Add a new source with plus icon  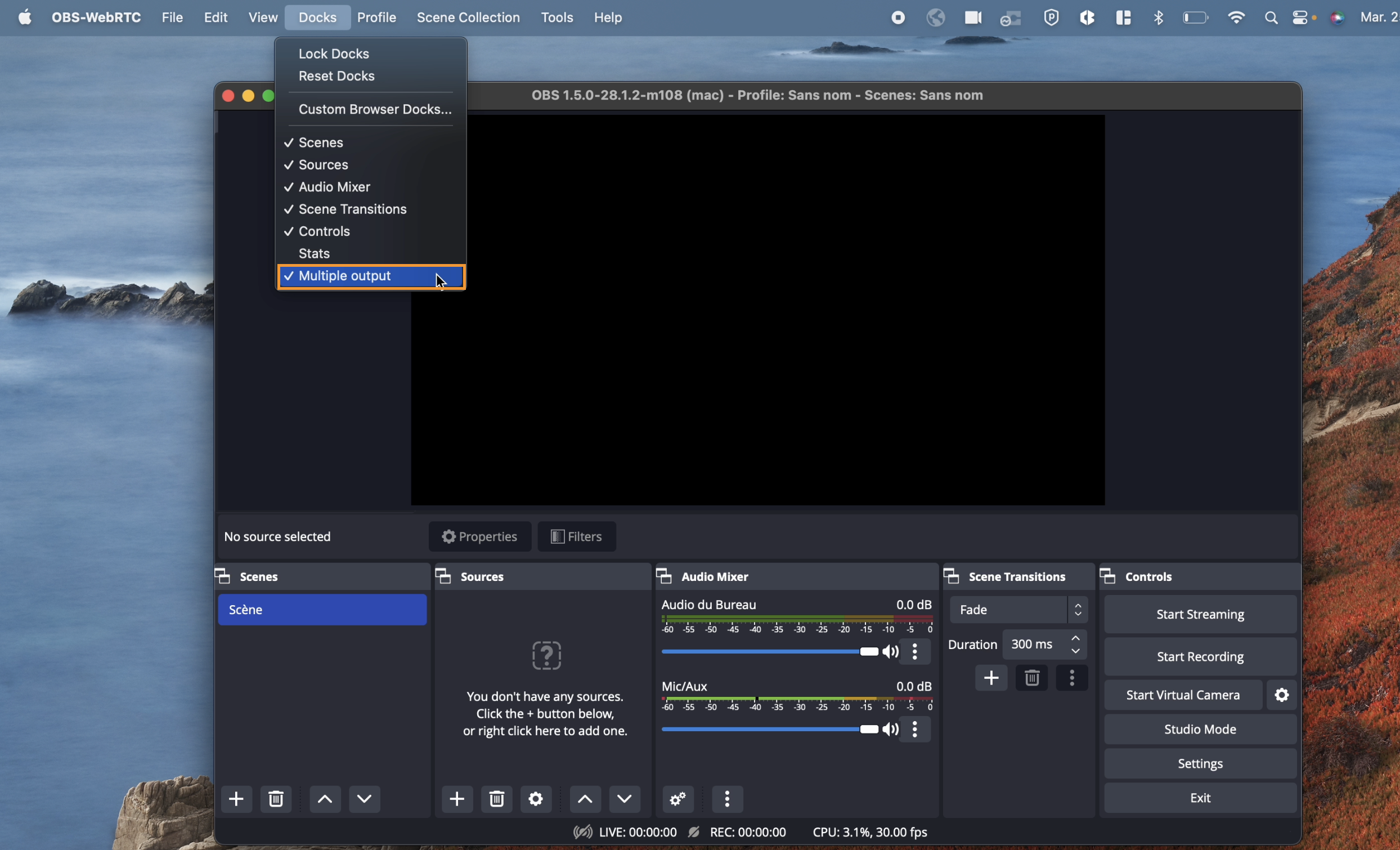pos(457,799)
